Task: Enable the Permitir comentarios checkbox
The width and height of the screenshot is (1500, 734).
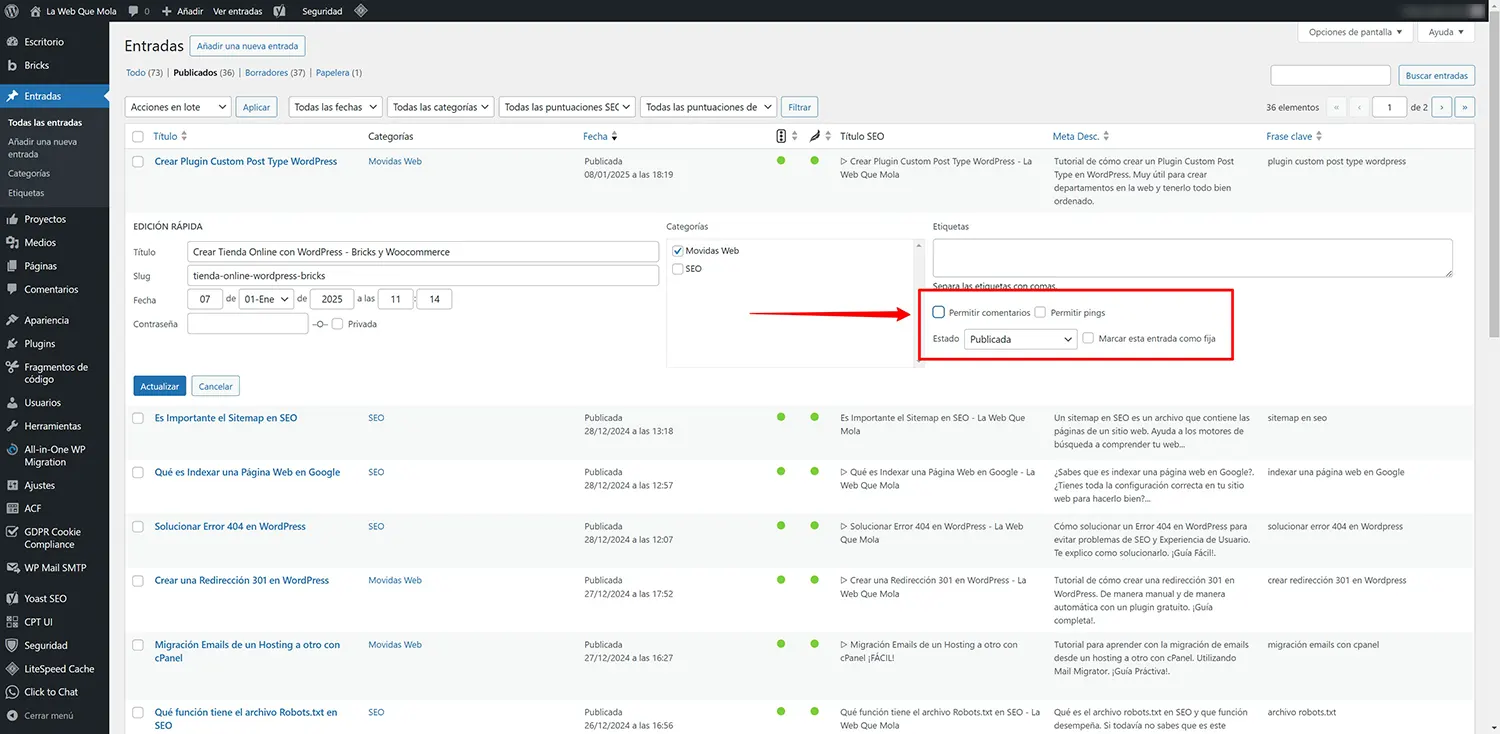Action: [x=938, y=313]
